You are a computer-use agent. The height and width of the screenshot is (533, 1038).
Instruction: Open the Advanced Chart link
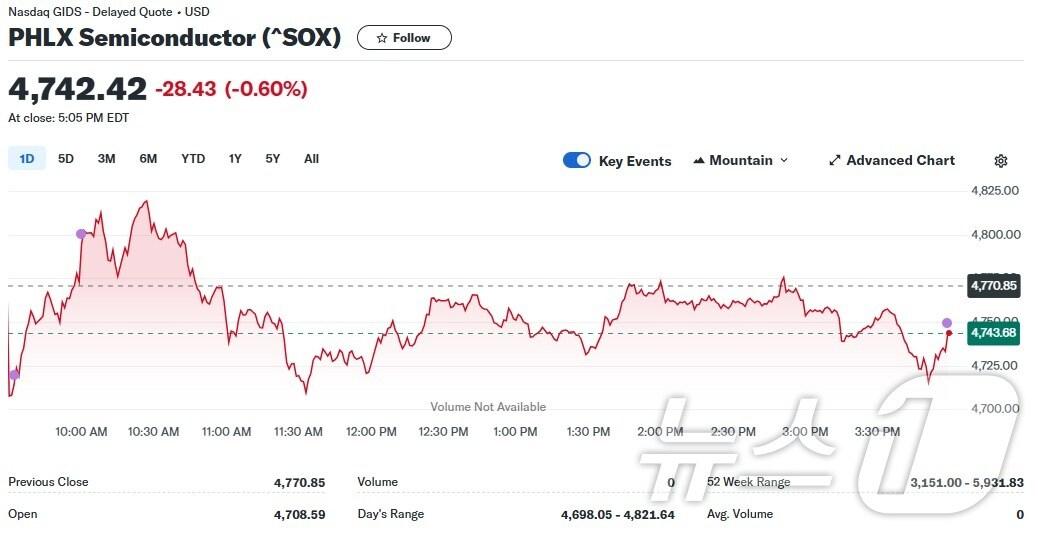pos(900,161)
